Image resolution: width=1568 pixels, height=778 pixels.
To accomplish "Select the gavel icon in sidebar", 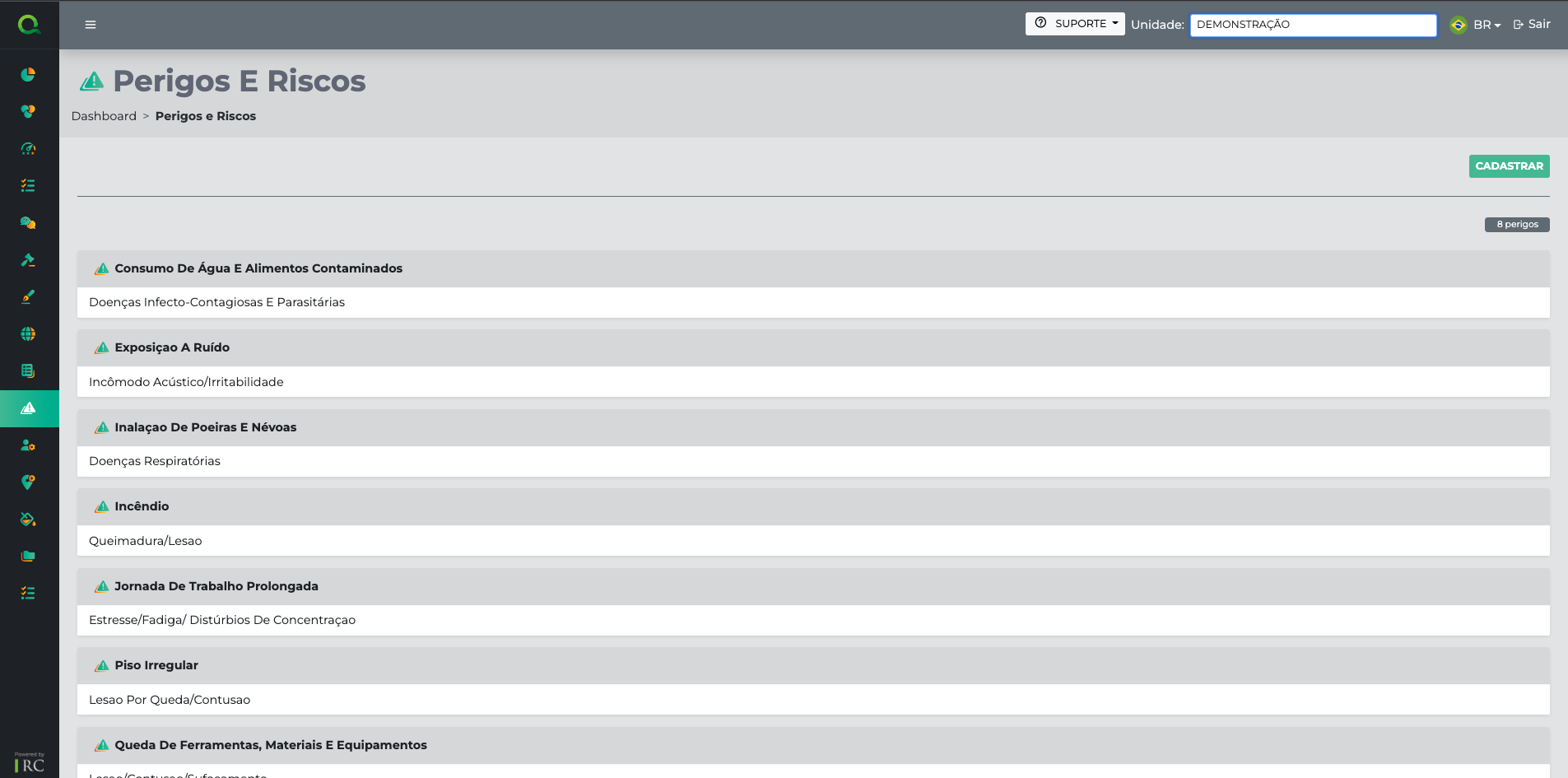I will tap(28, 260).
